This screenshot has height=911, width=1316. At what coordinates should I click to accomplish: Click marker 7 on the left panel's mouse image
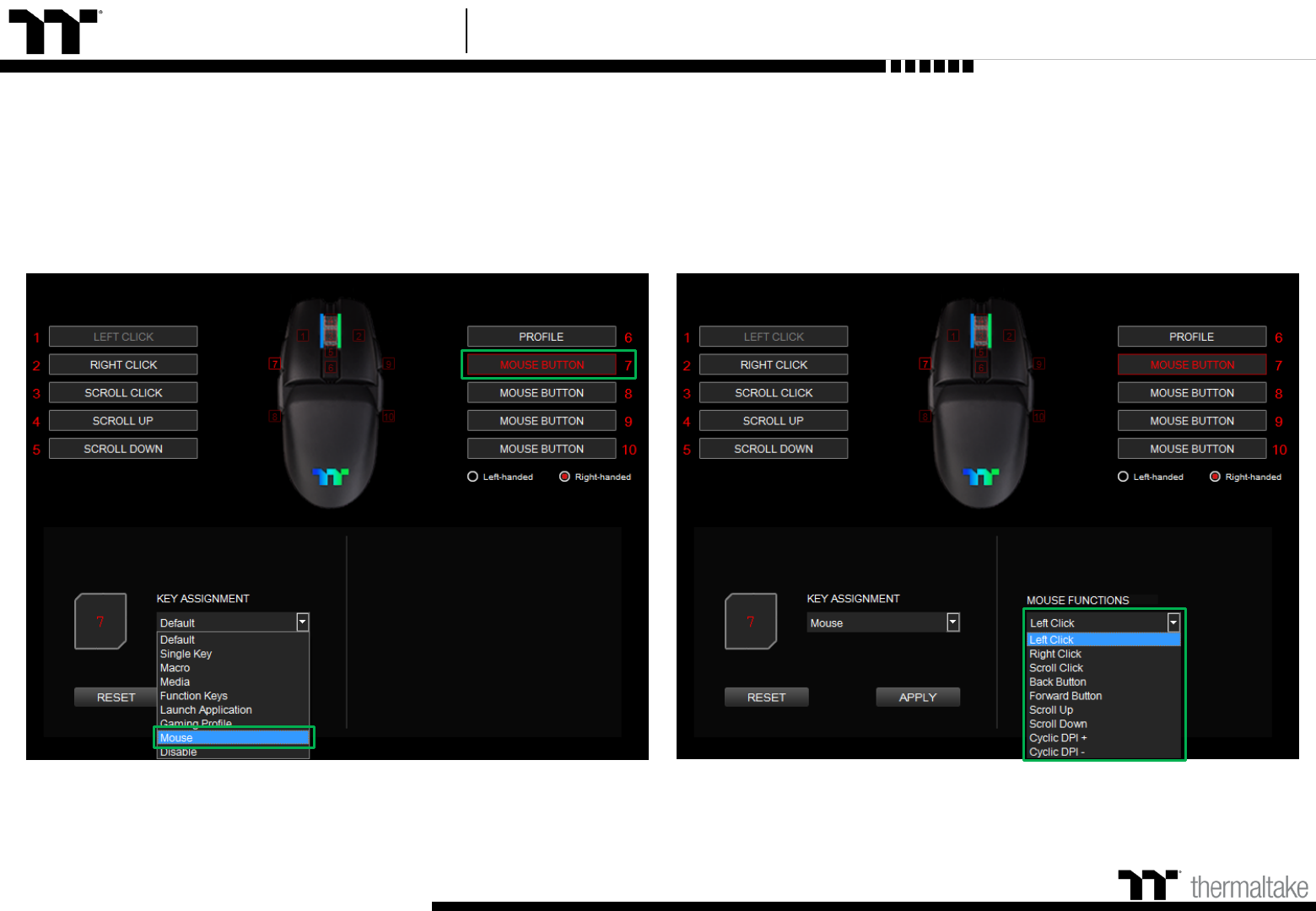click(274, 364)
